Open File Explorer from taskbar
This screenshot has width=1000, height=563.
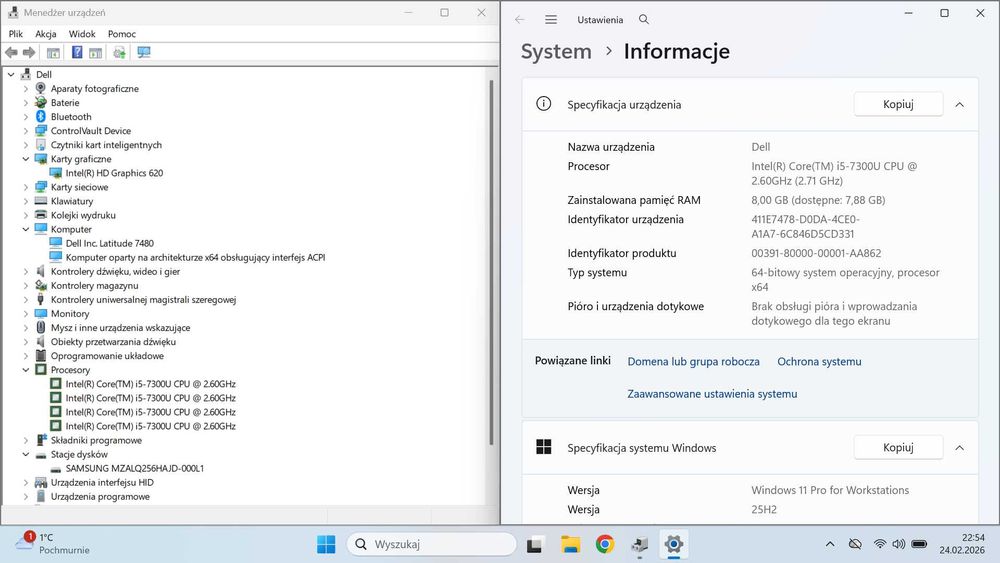(570, 544)
